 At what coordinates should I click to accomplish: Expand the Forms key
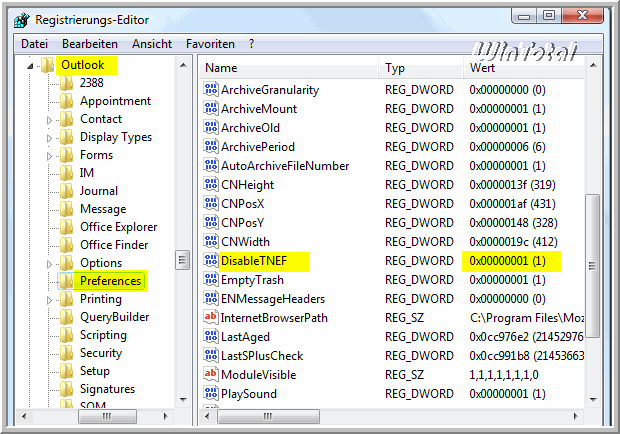click(49, 156)
